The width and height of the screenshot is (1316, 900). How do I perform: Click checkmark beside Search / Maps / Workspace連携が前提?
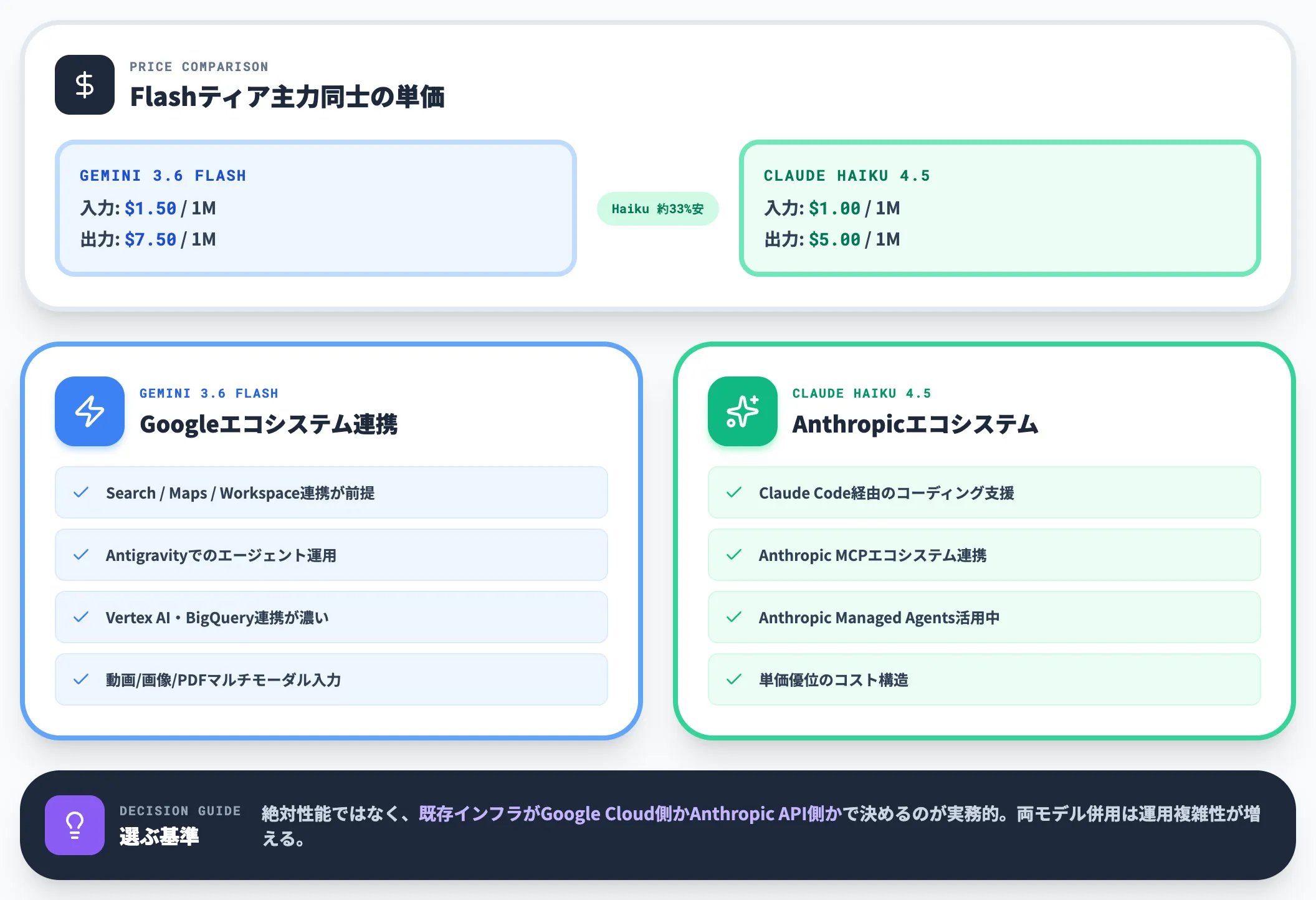81,492
